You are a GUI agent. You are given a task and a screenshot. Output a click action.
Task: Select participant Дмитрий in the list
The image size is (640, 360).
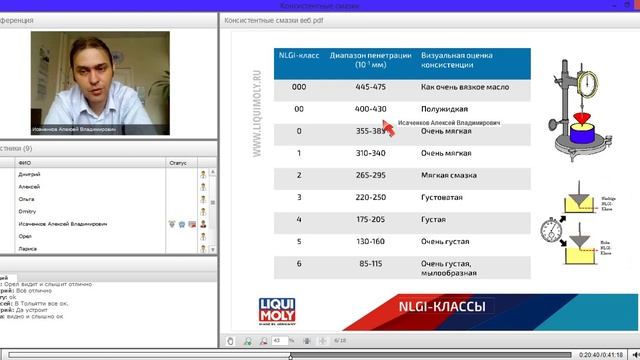point(29,174)
